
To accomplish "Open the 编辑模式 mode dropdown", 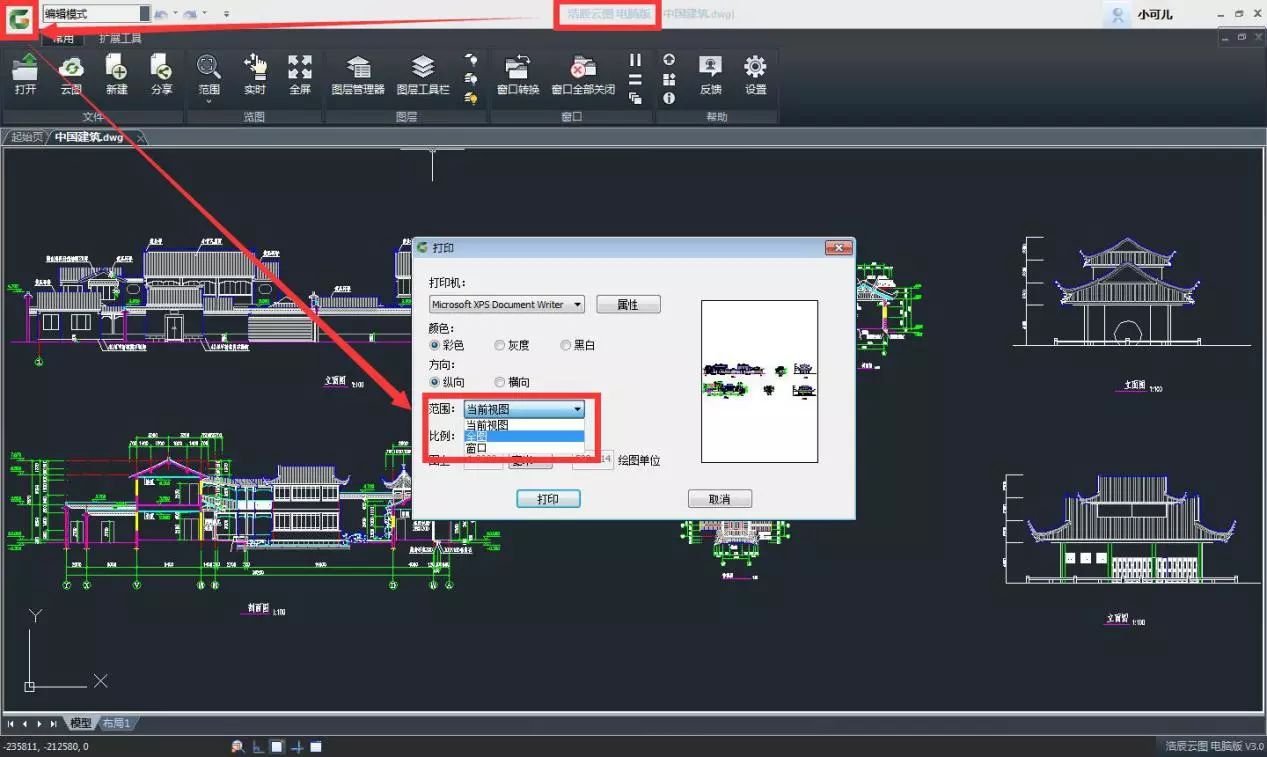I will click(144, 14).
